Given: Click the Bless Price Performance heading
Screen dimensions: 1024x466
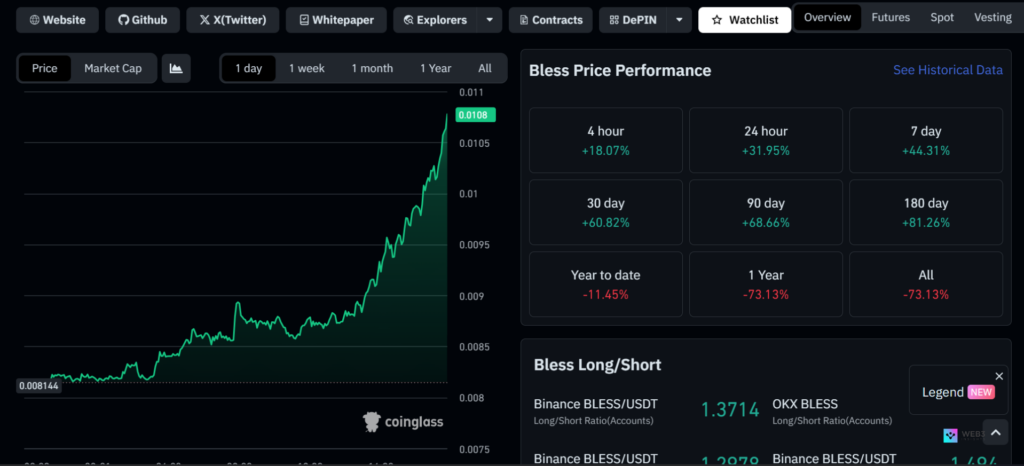Looking at the screenshot, I should coord(620,70).
